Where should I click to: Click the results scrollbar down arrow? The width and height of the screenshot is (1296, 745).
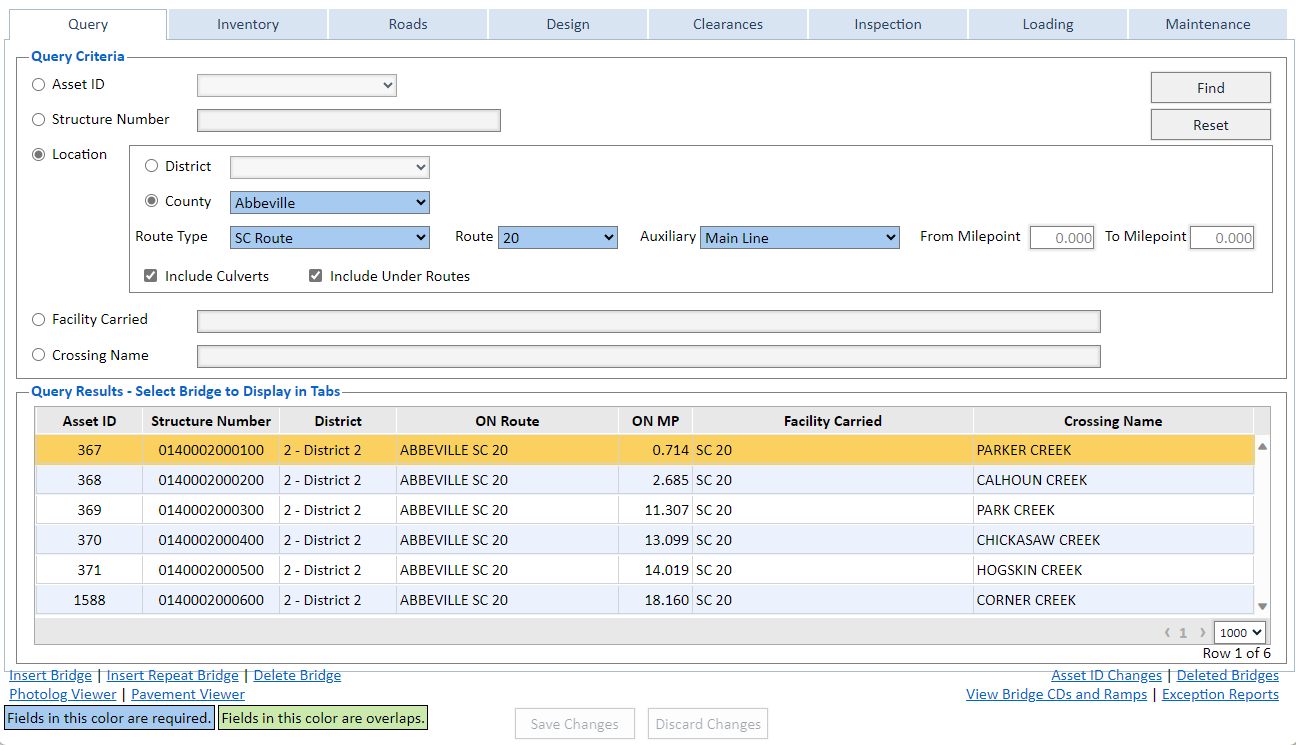(1262, 606)
